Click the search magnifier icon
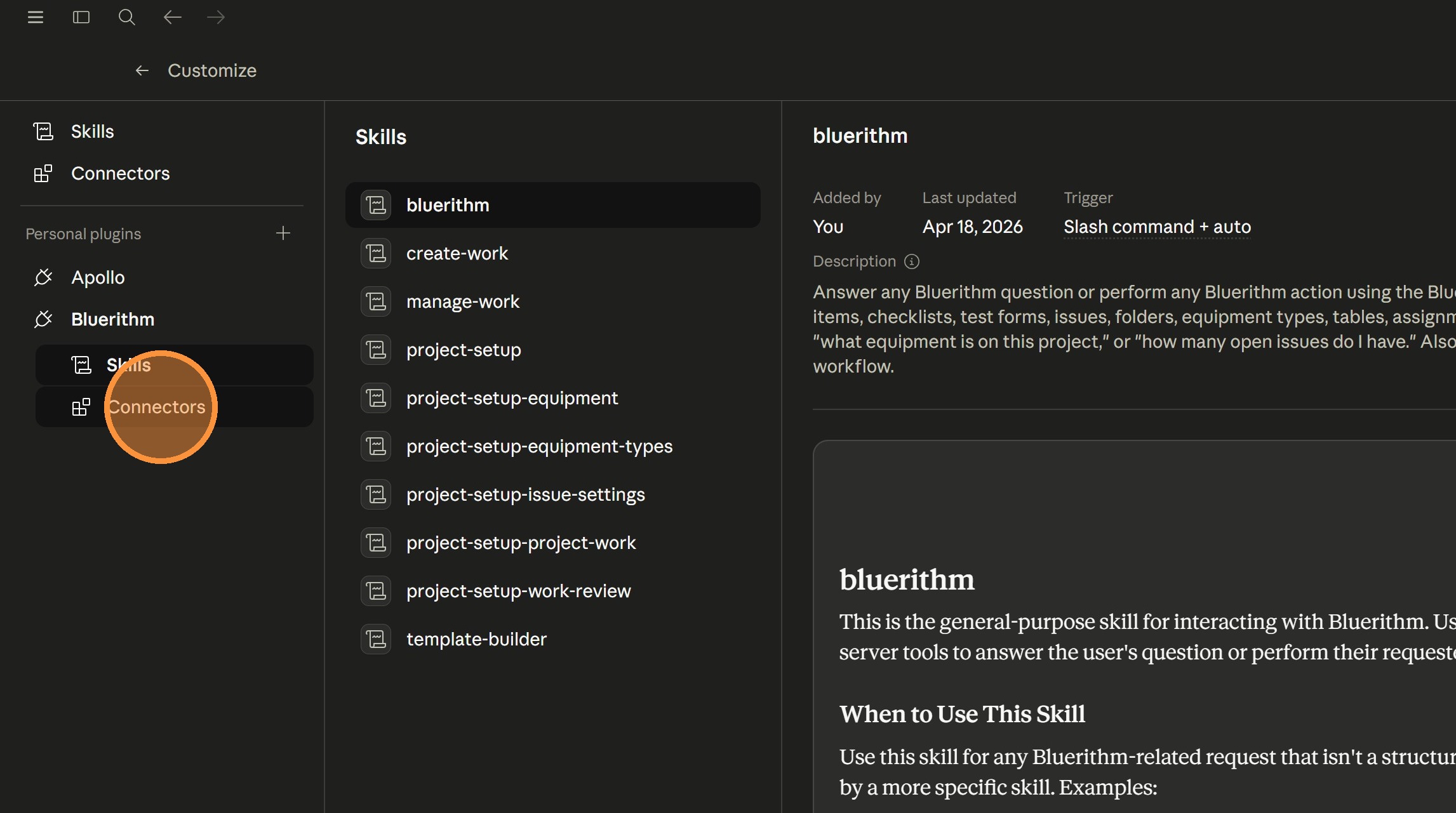Screen dimensions: 1456x813 (126, 17)
